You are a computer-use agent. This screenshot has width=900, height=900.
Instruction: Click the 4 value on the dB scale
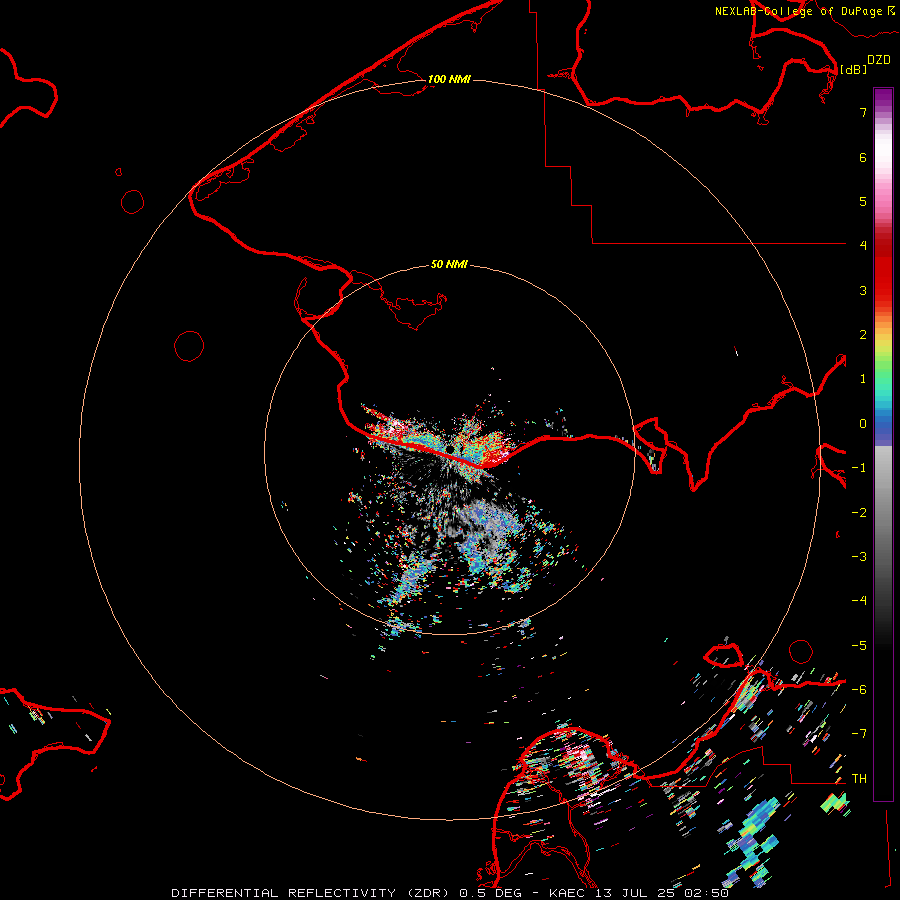863,246
